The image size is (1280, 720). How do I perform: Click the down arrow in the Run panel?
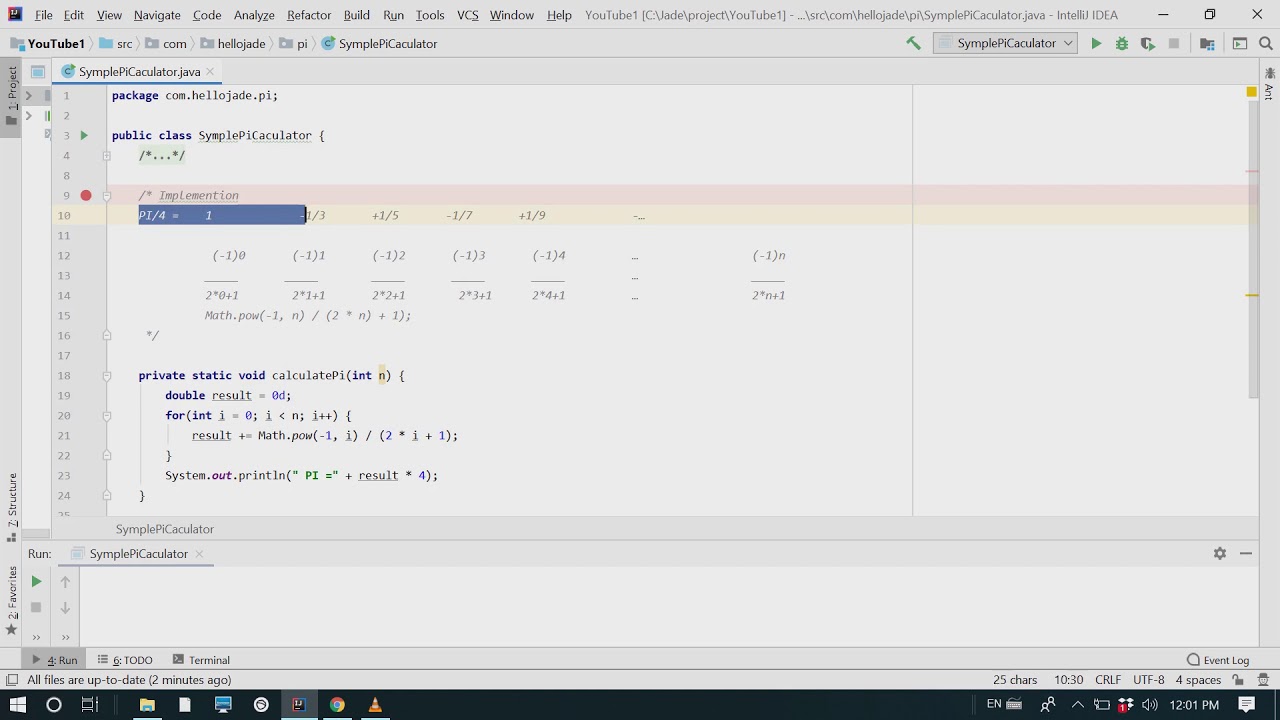click(65, 607)
